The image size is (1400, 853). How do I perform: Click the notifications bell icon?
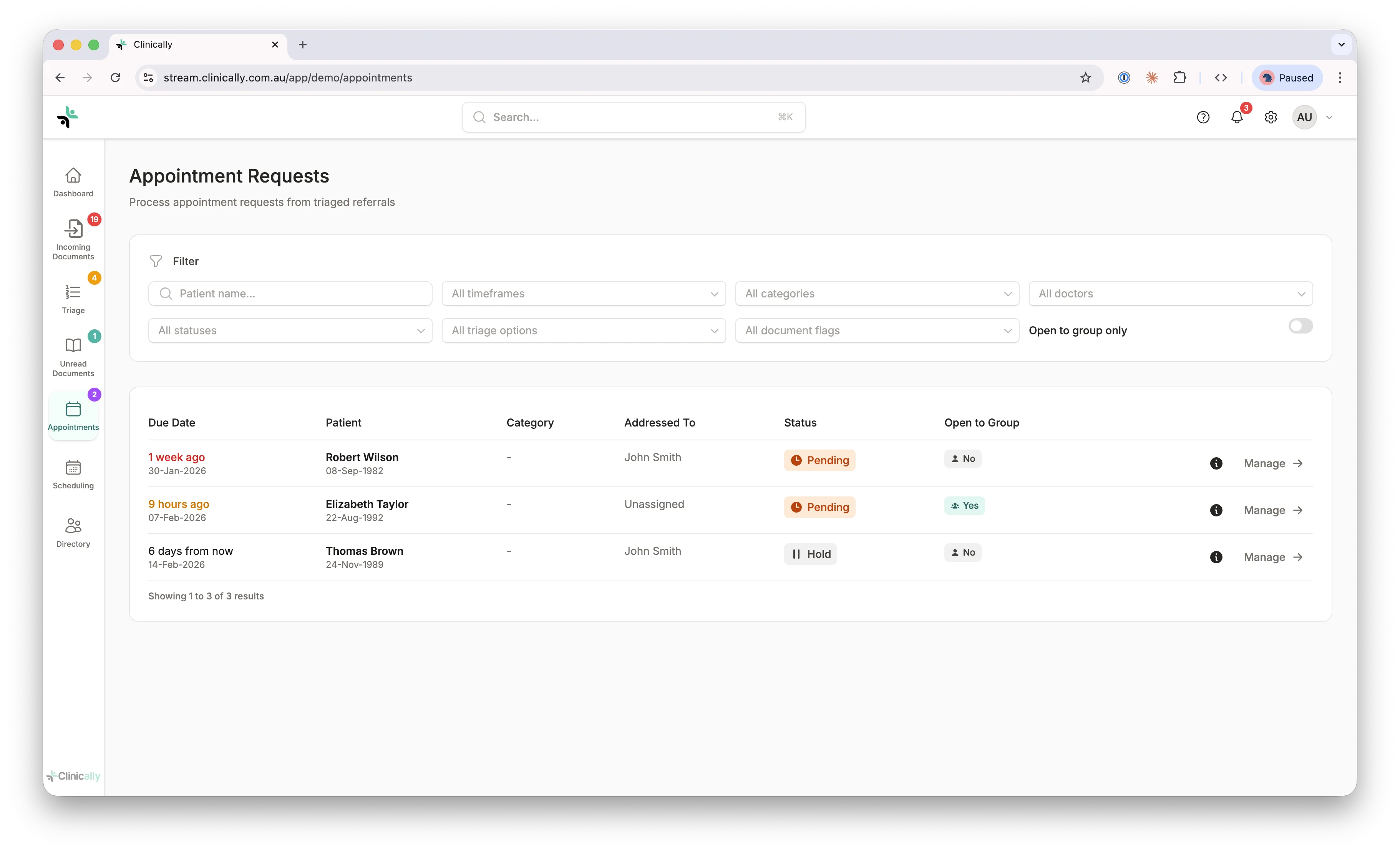tap(1236, 118)
